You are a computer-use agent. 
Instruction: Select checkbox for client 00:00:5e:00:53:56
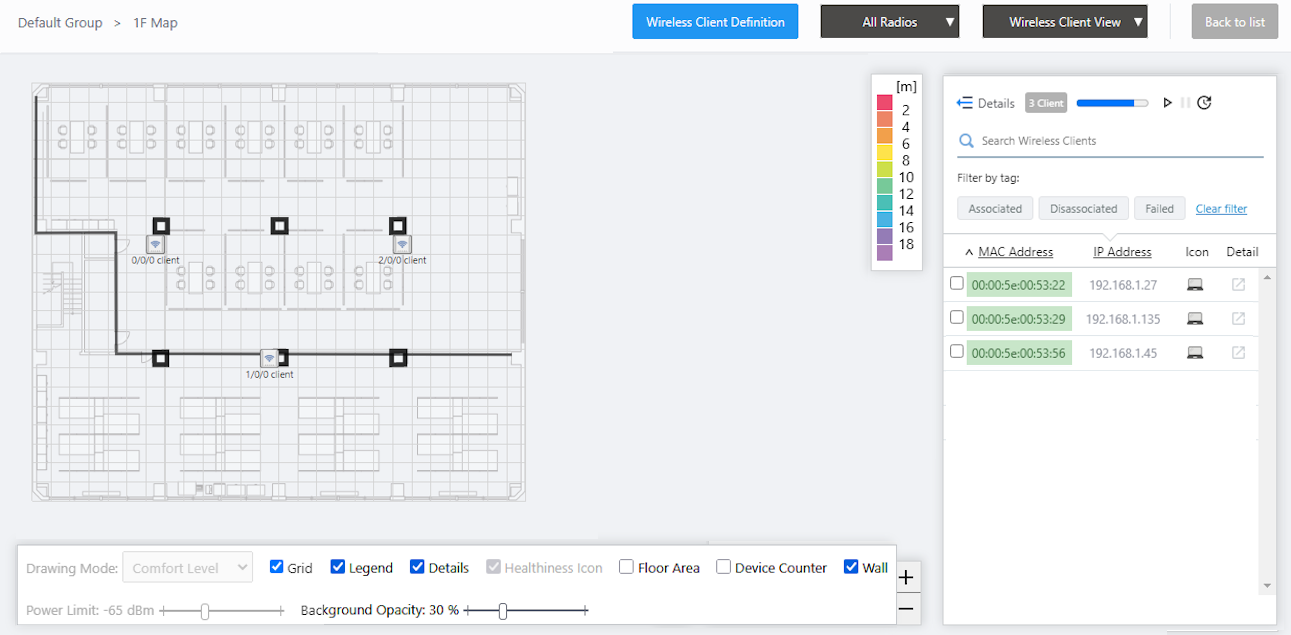(x=957, y=352)
